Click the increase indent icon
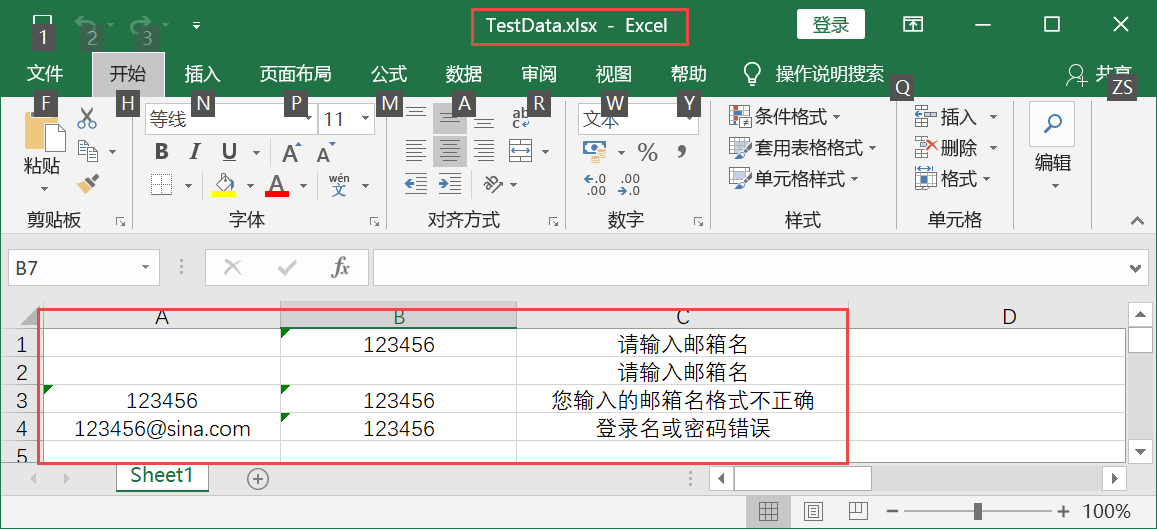 (450, 184)
